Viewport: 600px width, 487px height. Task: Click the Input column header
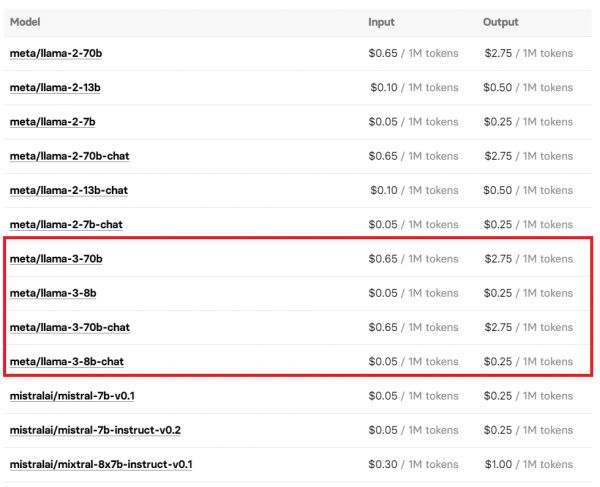pyautogui.click(x=381, y=22)
